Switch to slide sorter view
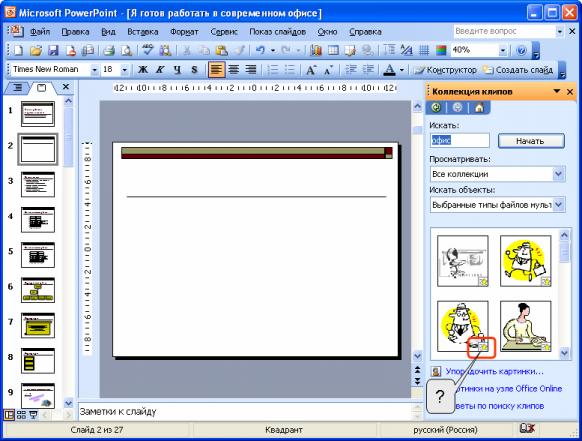Screen dimensions: 582x441 point(21,415)
